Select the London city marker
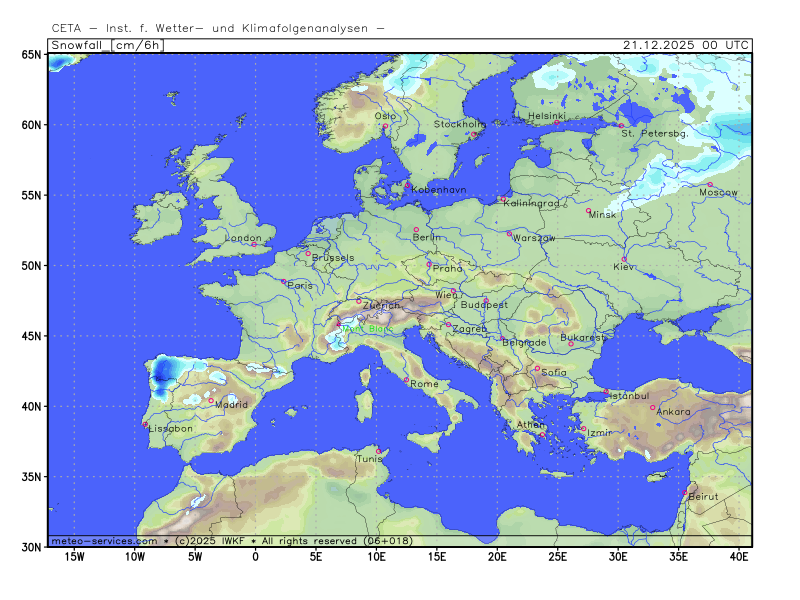 point(254,244)
